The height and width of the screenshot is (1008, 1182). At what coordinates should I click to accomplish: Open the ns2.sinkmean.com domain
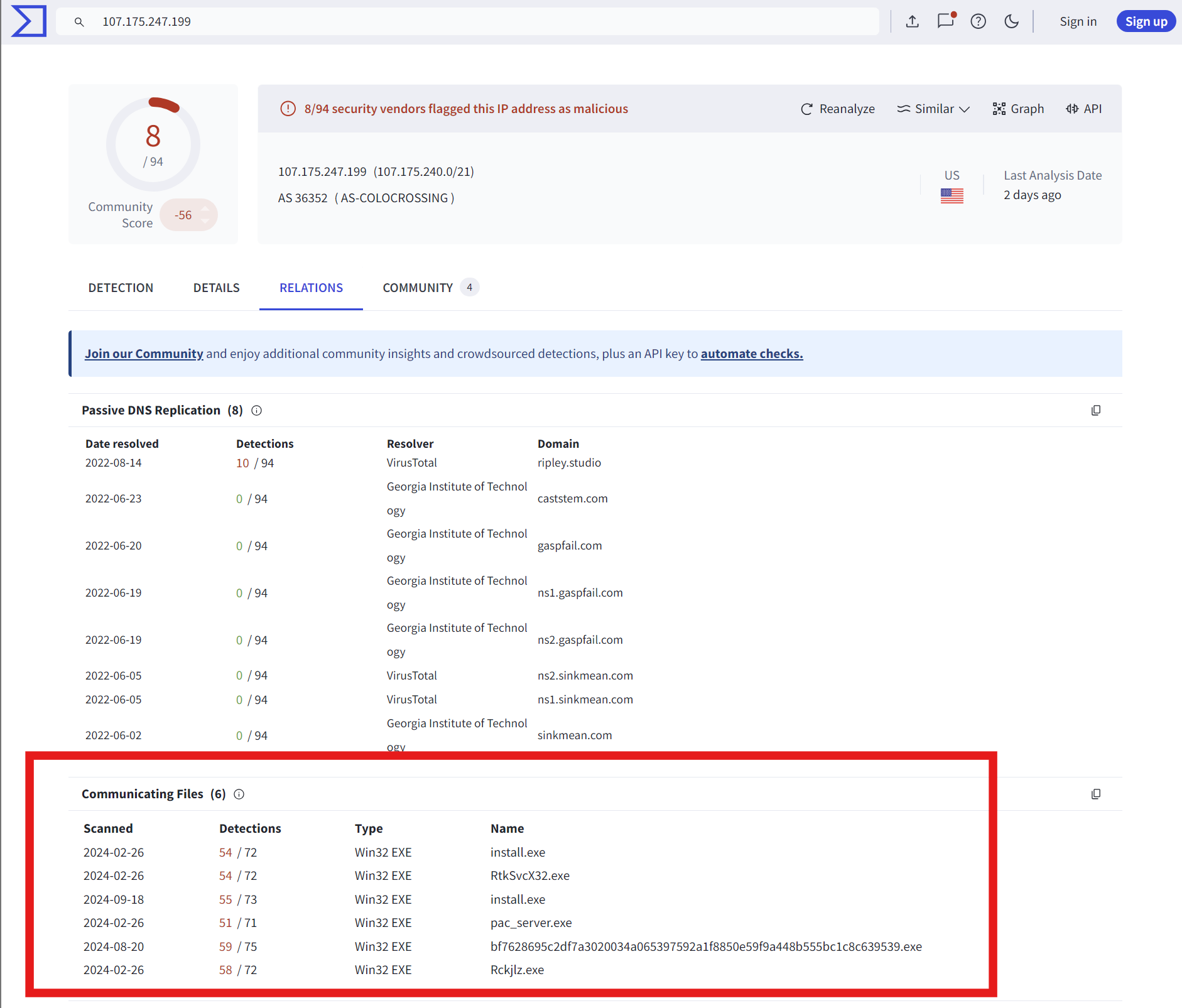click(x=585, y=676)
